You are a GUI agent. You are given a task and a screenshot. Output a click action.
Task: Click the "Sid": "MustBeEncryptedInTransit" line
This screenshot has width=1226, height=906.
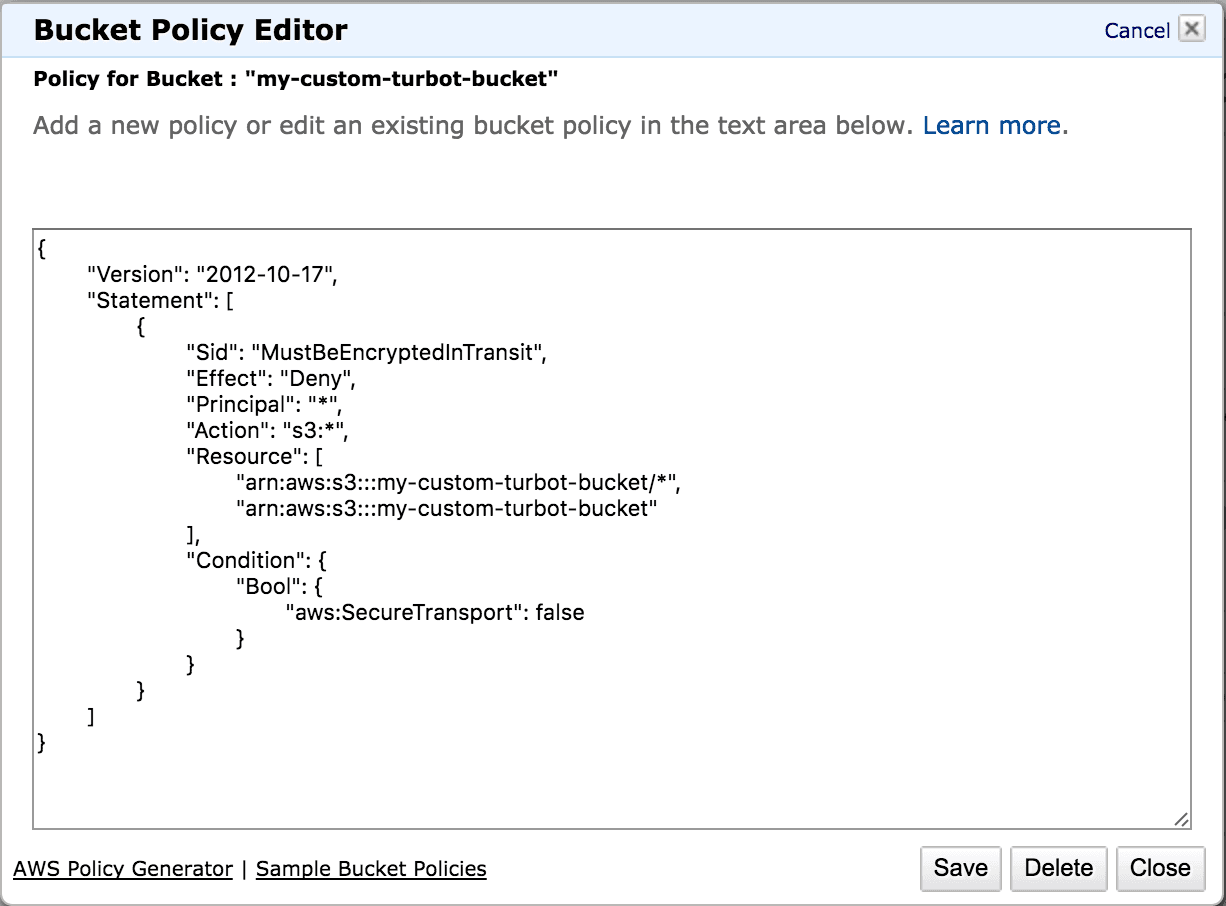coord(368,352)
